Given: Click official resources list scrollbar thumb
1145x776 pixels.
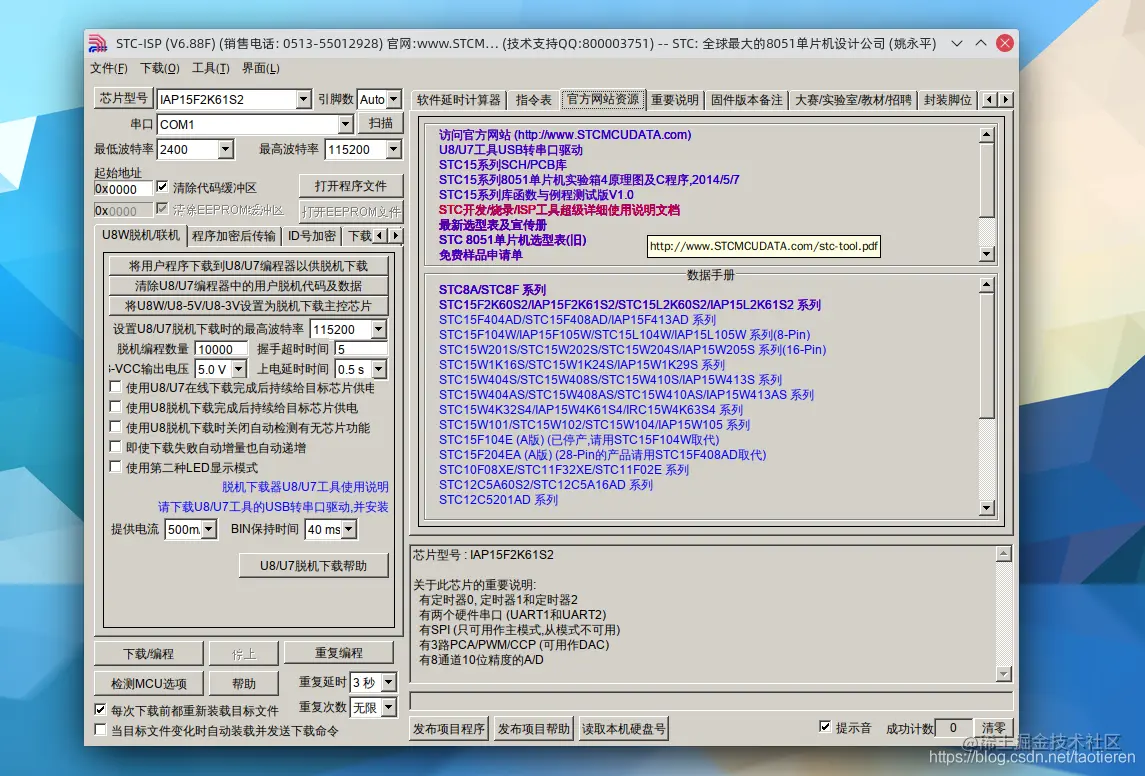Looking at the screenshot, I should tap(987, 180).
